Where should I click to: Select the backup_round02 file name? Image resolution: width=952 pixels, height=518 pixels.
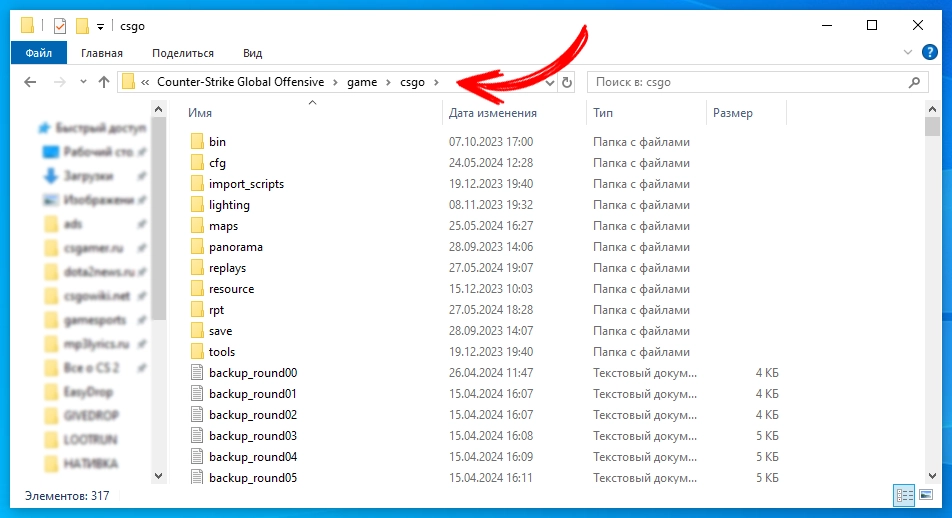[253, 415]
